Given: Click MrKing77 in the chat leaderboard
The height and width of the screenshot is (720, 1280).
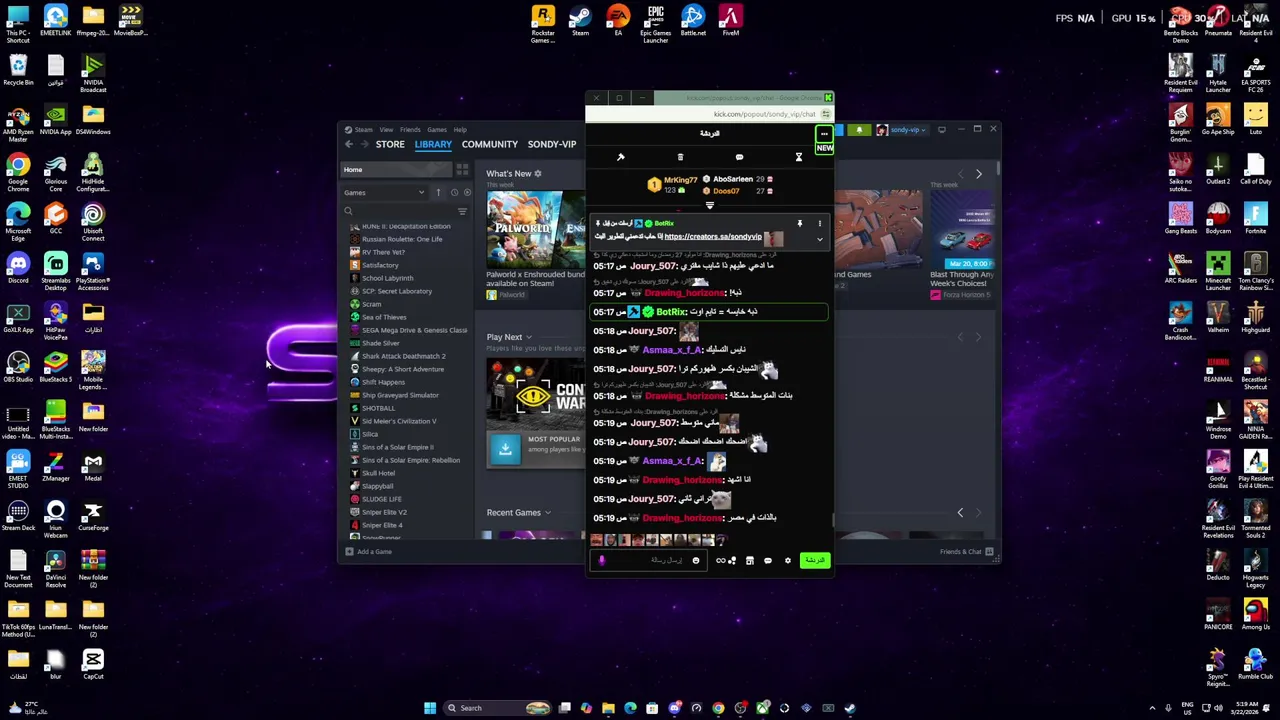Looking at the screenshot, I should (680, 180).
